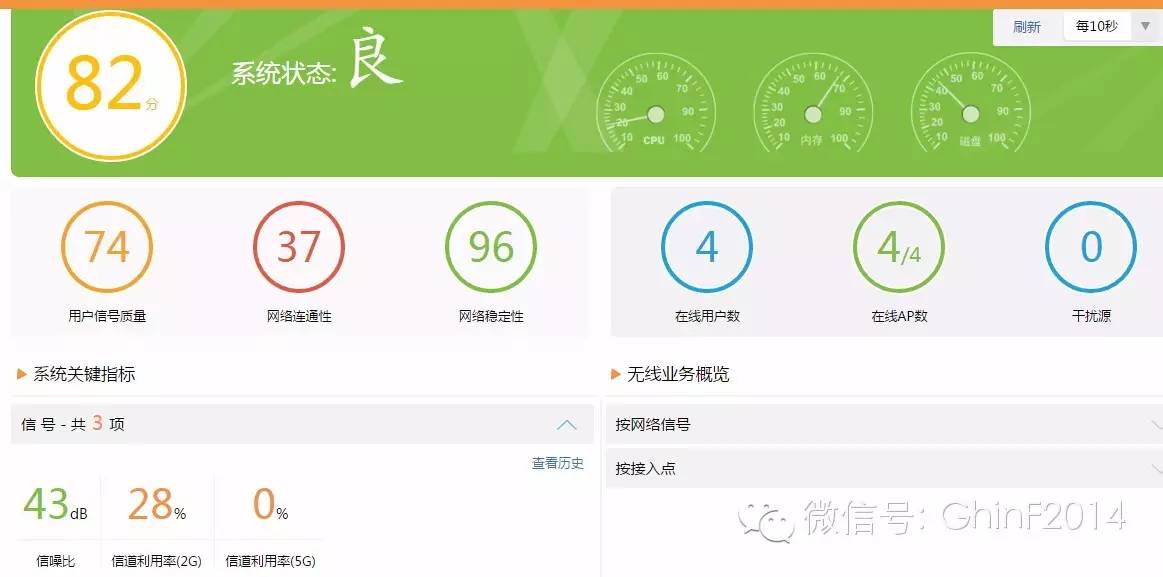Click the orange triangle beside 系统关键指标

pos(22,374)
